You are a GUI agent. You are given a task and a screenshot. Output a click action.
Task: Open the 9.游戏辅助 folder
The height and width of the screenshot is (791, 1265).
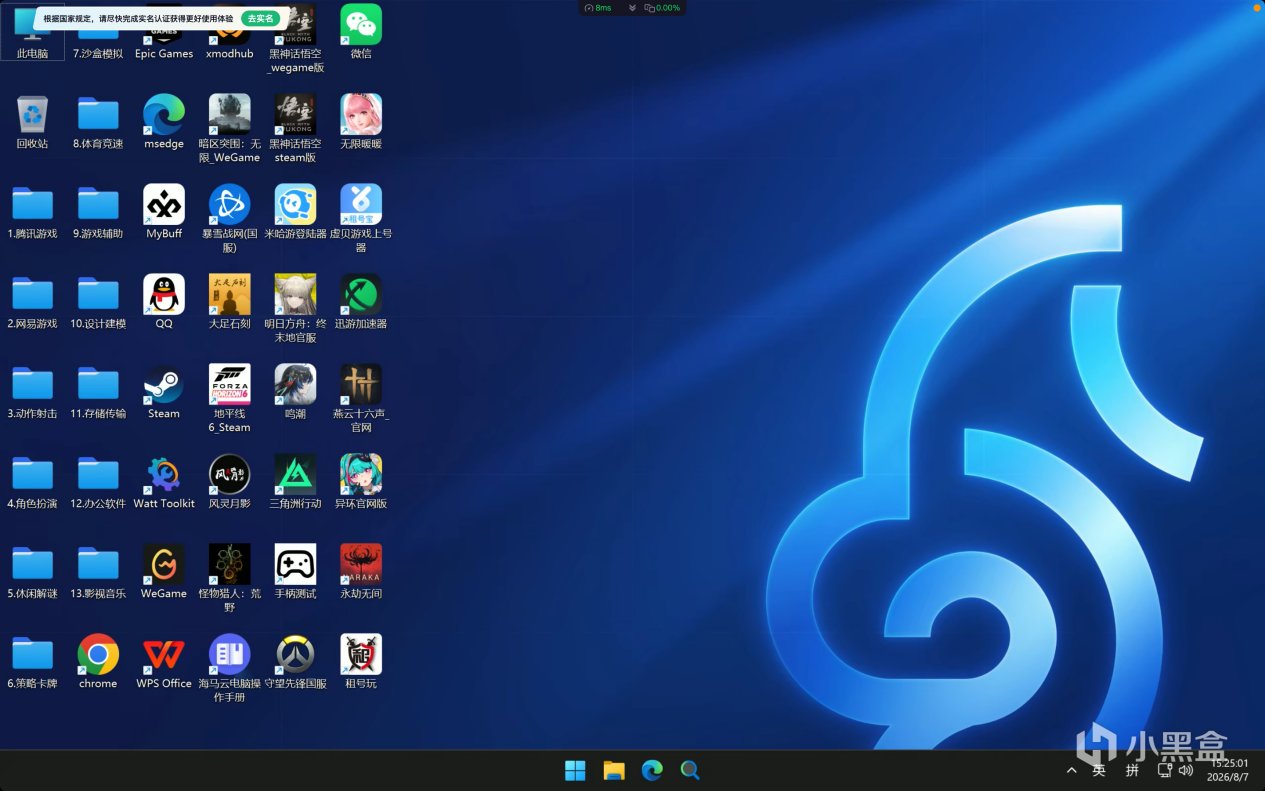98,205
